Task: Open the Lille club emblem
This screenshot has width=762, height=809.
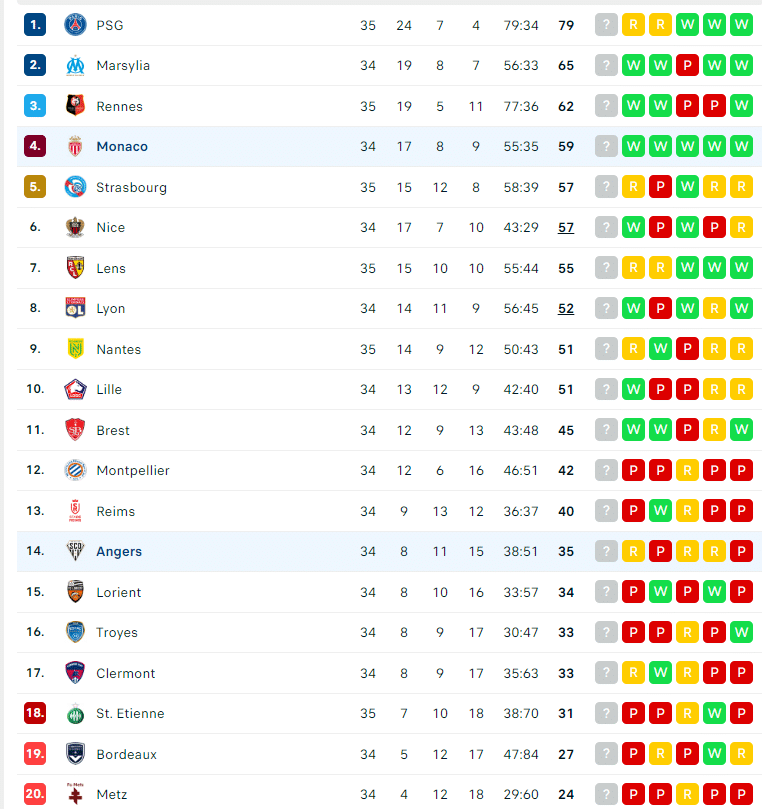Action: (x=75, y=390)
